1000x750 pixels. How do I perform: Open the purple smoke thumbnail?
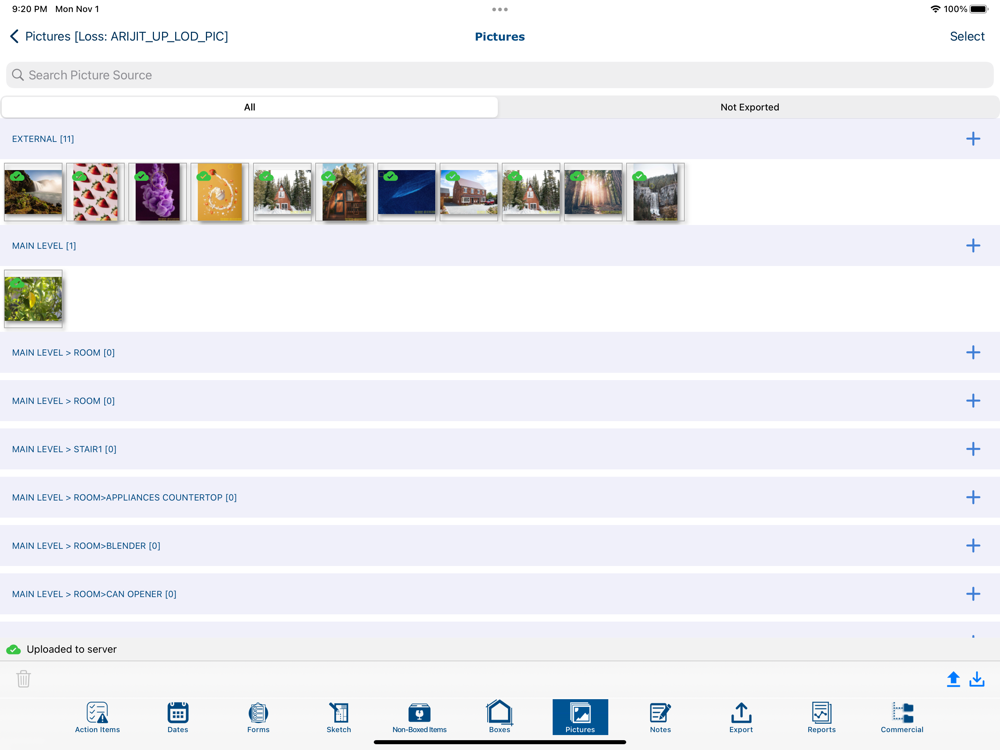[158, 192]
